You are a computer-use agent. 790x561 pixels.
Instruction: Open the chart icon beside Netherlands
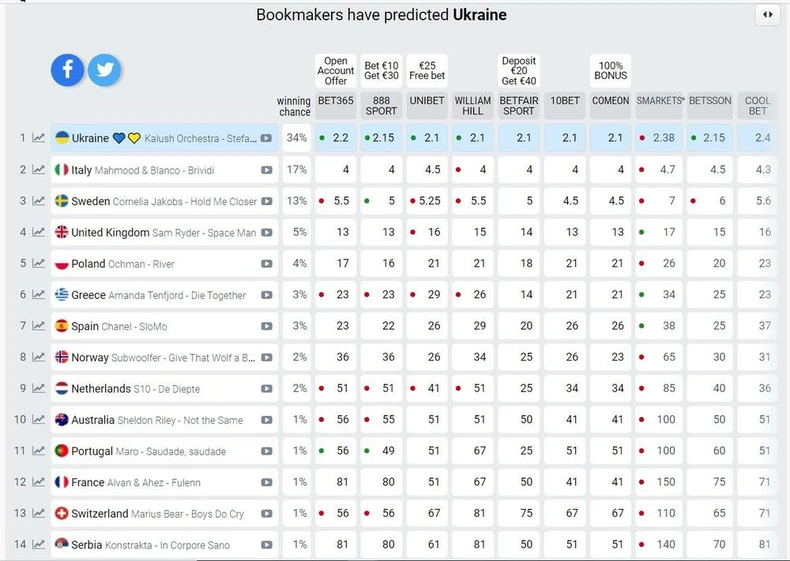click(38, 388)
